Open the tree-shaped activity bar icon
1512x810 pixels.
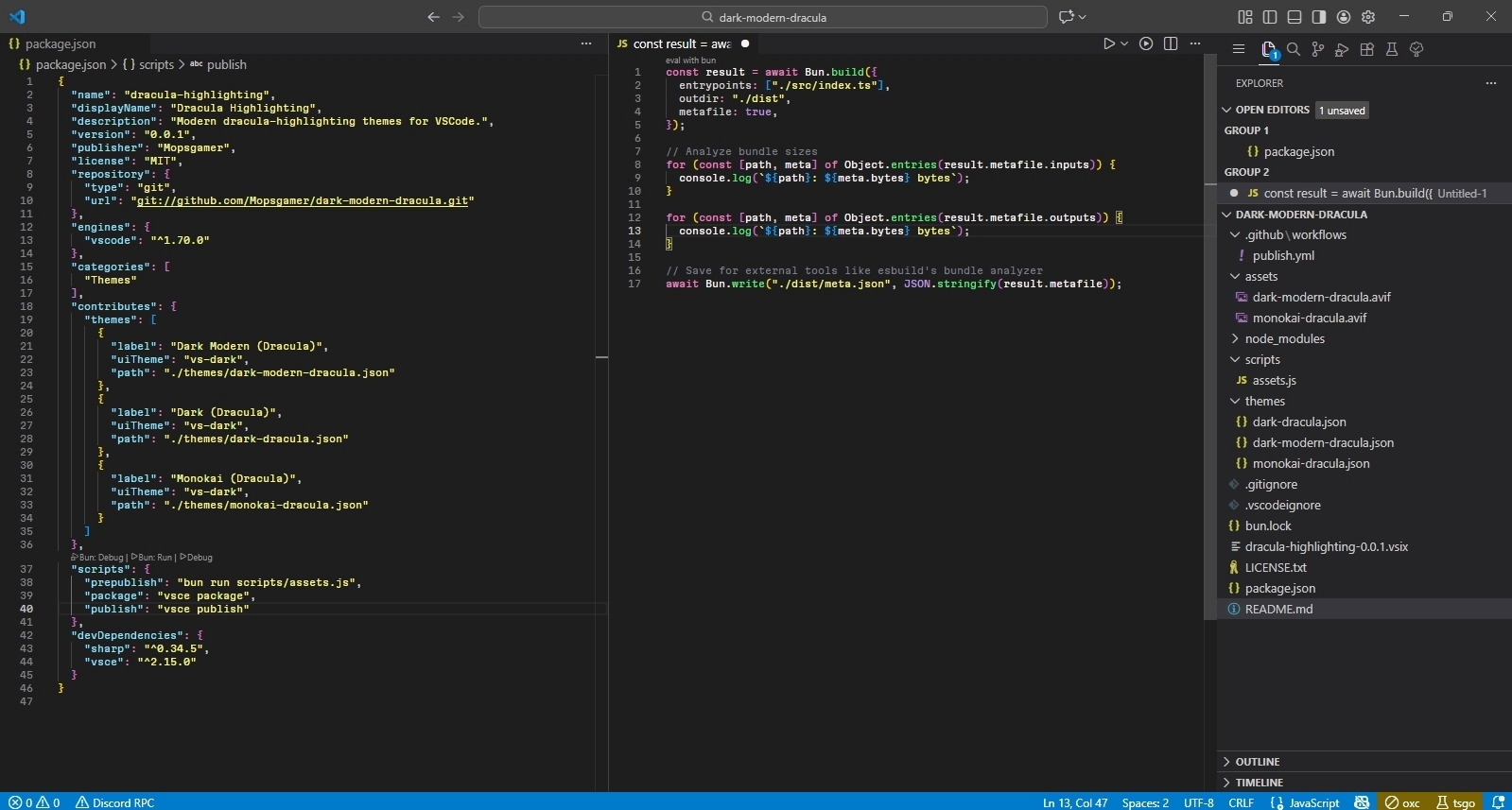1416,49
